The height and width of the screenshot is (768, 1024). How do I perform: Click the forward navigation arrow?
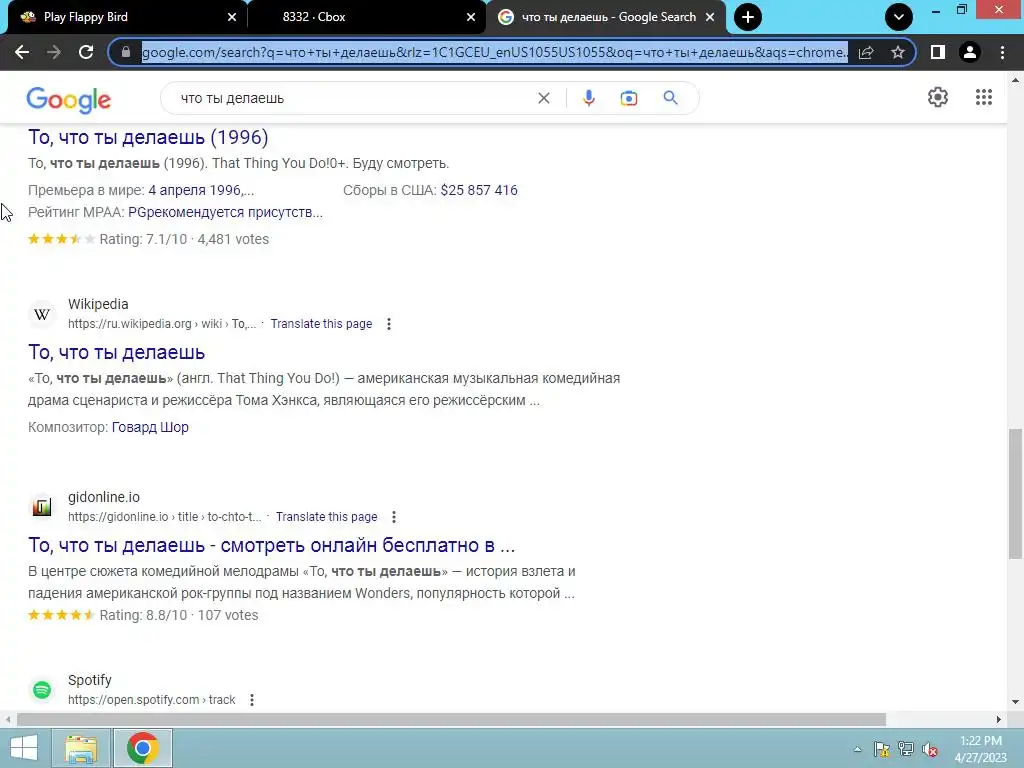[54, 52]
